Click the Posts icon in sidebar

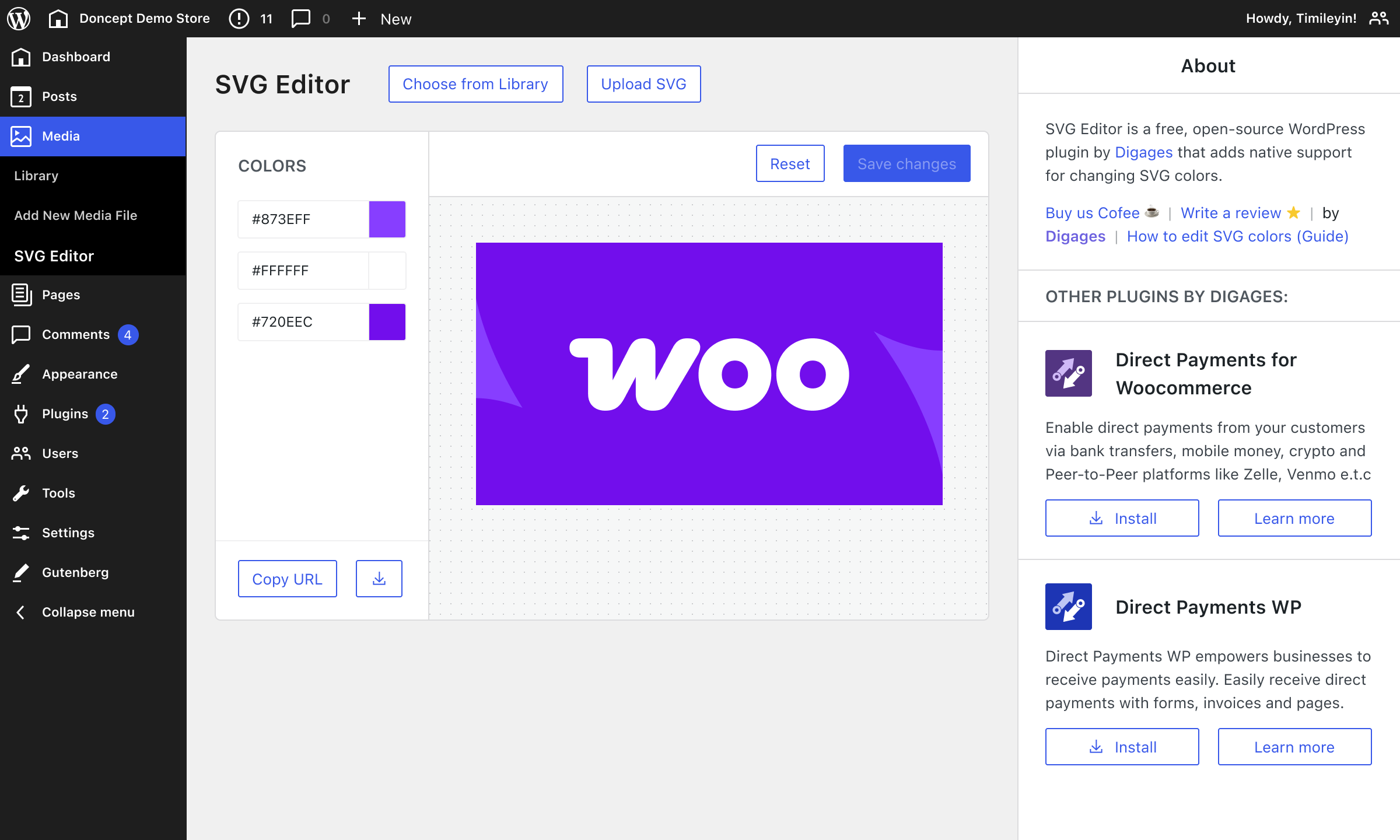[21, 97]
